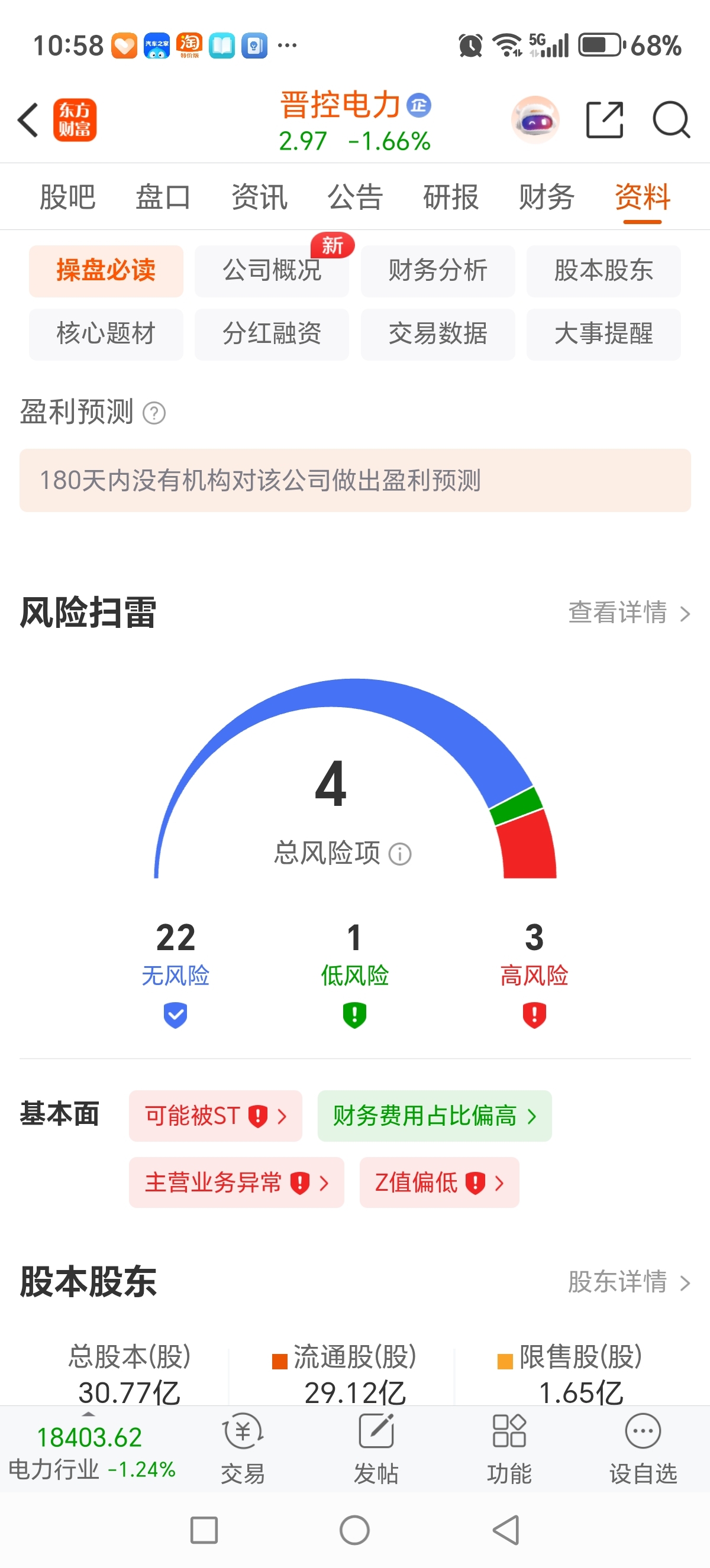The width and height of the screenshot is (710, 1568).
Task: Tap the Z值偏低 risk tag
Action: (x=439, y=1183)
